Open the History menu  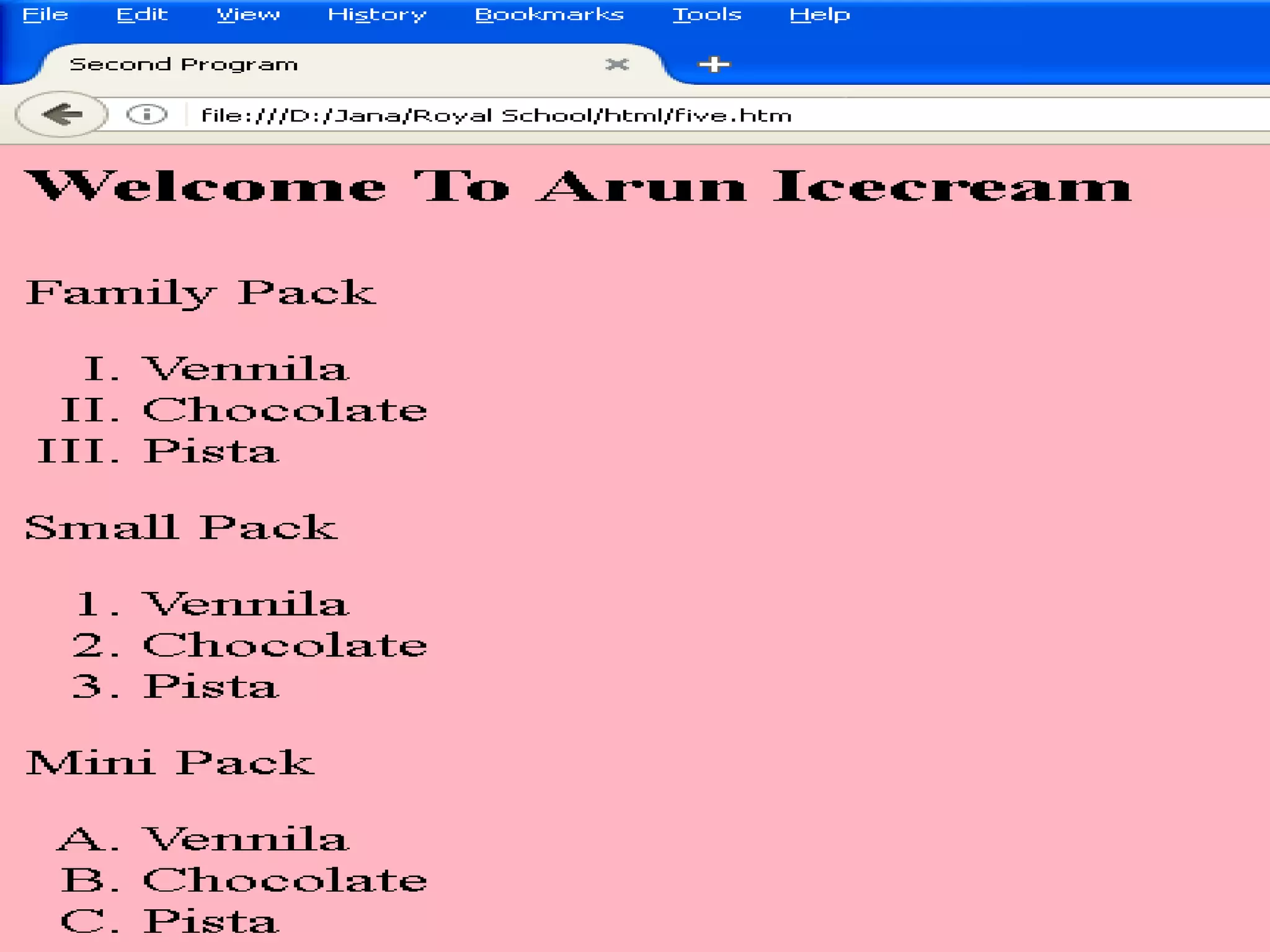(377, 15)
